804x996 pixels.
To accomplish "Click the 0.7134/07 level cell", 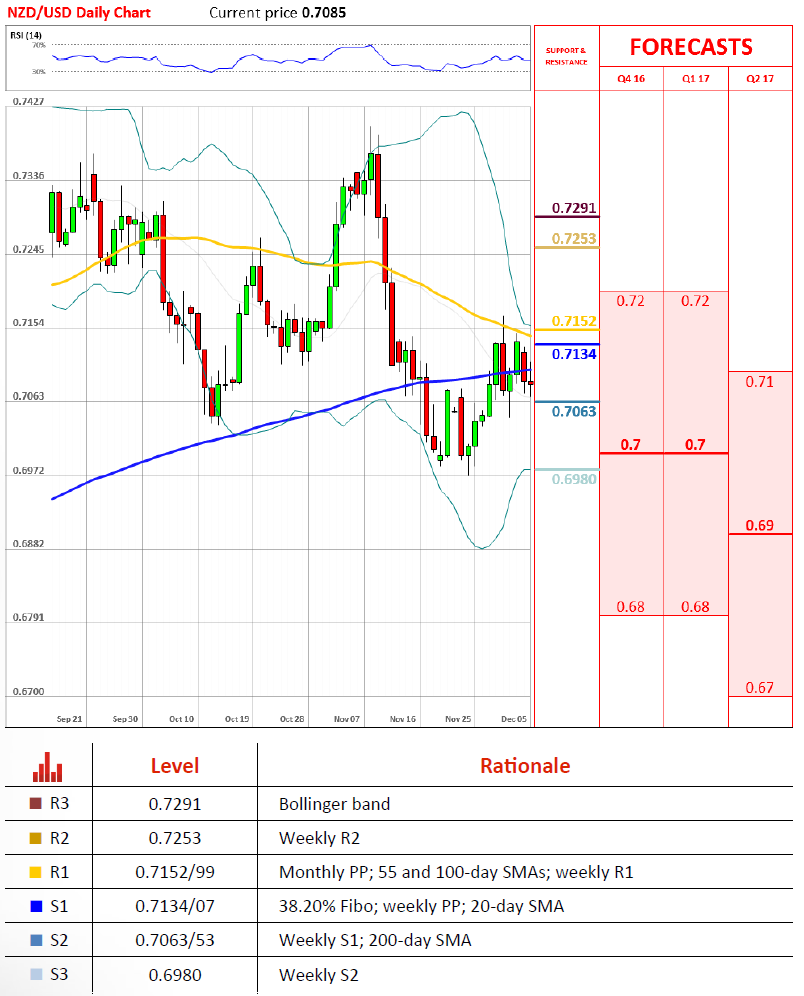I will click(x=175, y=906).
